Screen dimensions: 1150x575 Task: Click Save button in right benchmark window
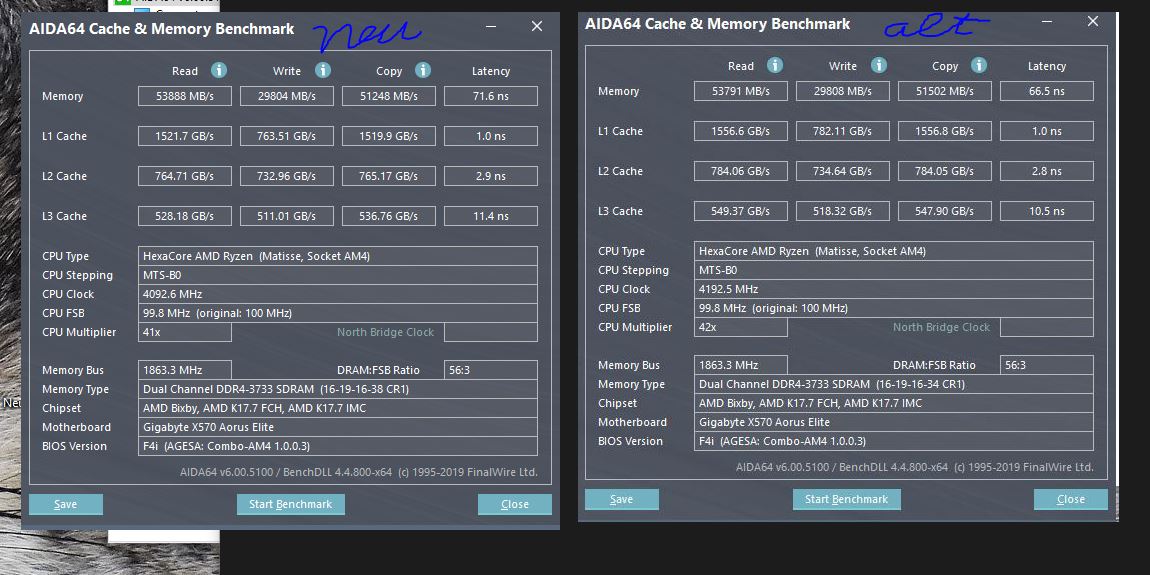(x=622, y=499)
